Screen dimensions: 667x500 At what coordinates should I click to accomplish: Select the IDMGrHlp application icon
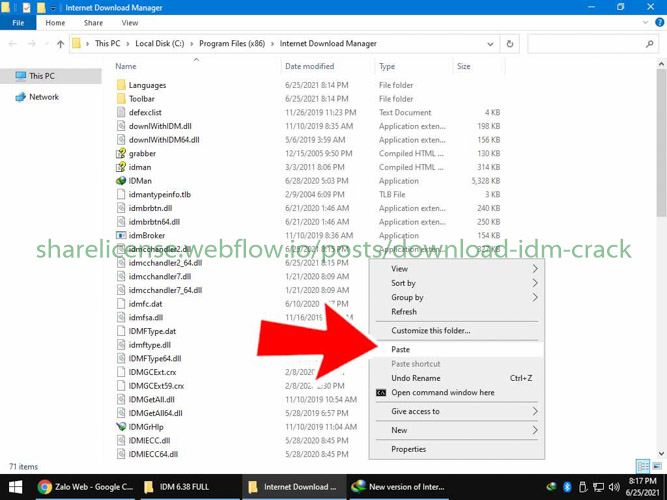tap(121, 426)
